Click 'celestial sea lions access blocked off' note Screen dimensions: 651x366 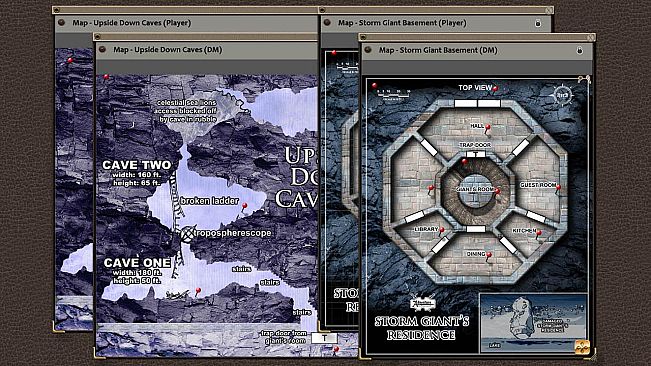tap(186, 111)
